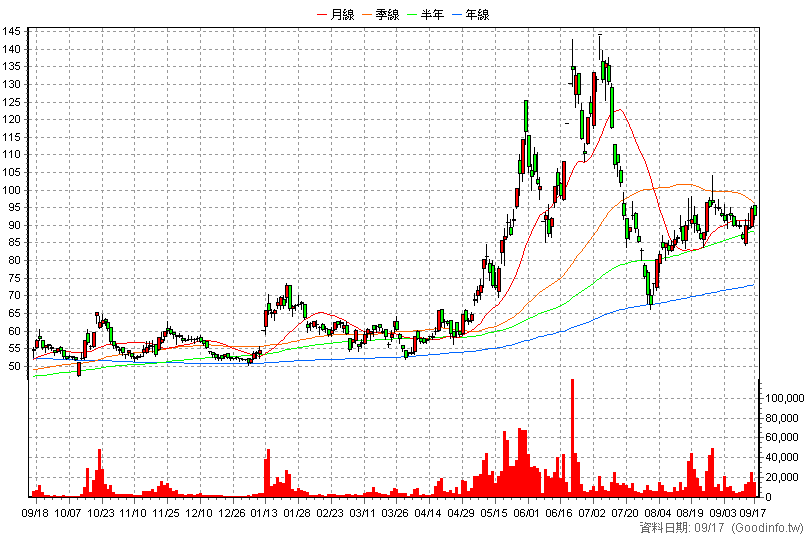Click the 95 price axis label
Screen dimensions: 808x540
(14, 207)
